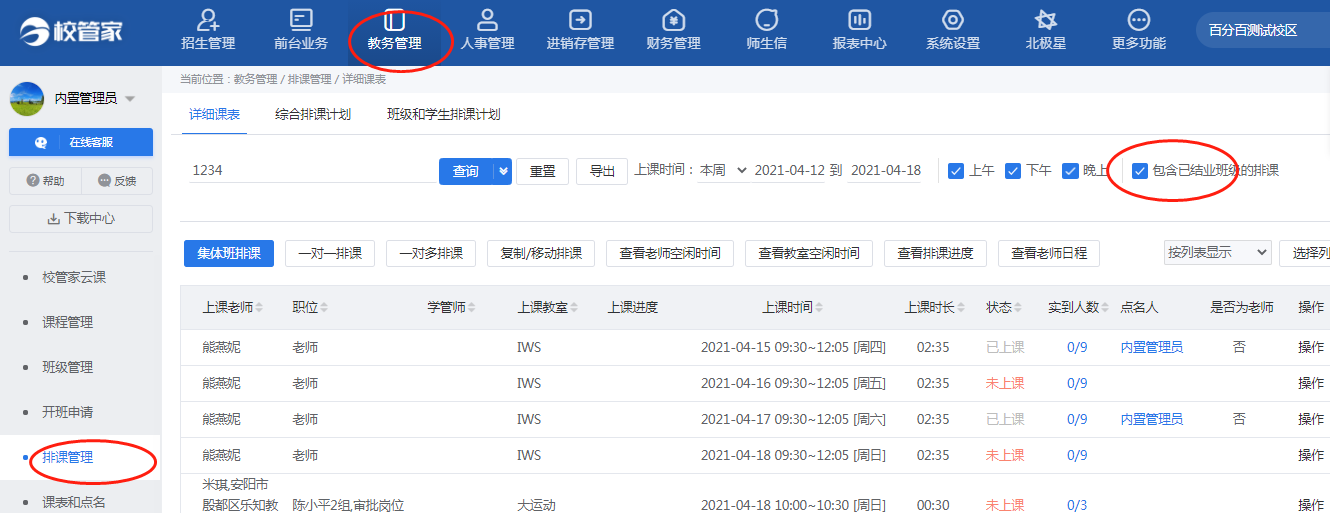
Task: Click the 重置 reset button
Action: pos(543,171)
